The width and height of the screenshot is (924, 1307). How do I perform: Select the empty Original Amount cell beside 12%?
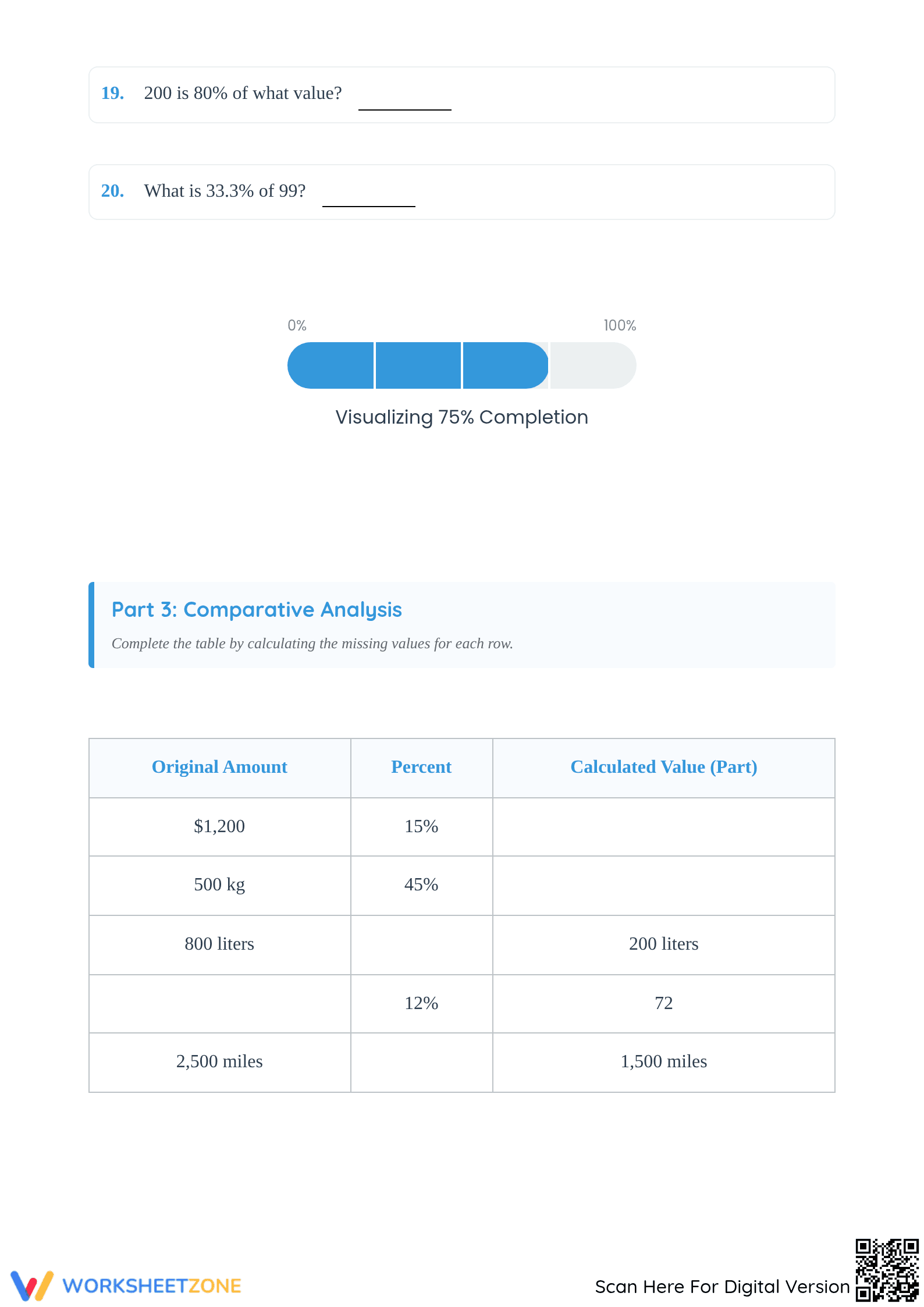220,1004
